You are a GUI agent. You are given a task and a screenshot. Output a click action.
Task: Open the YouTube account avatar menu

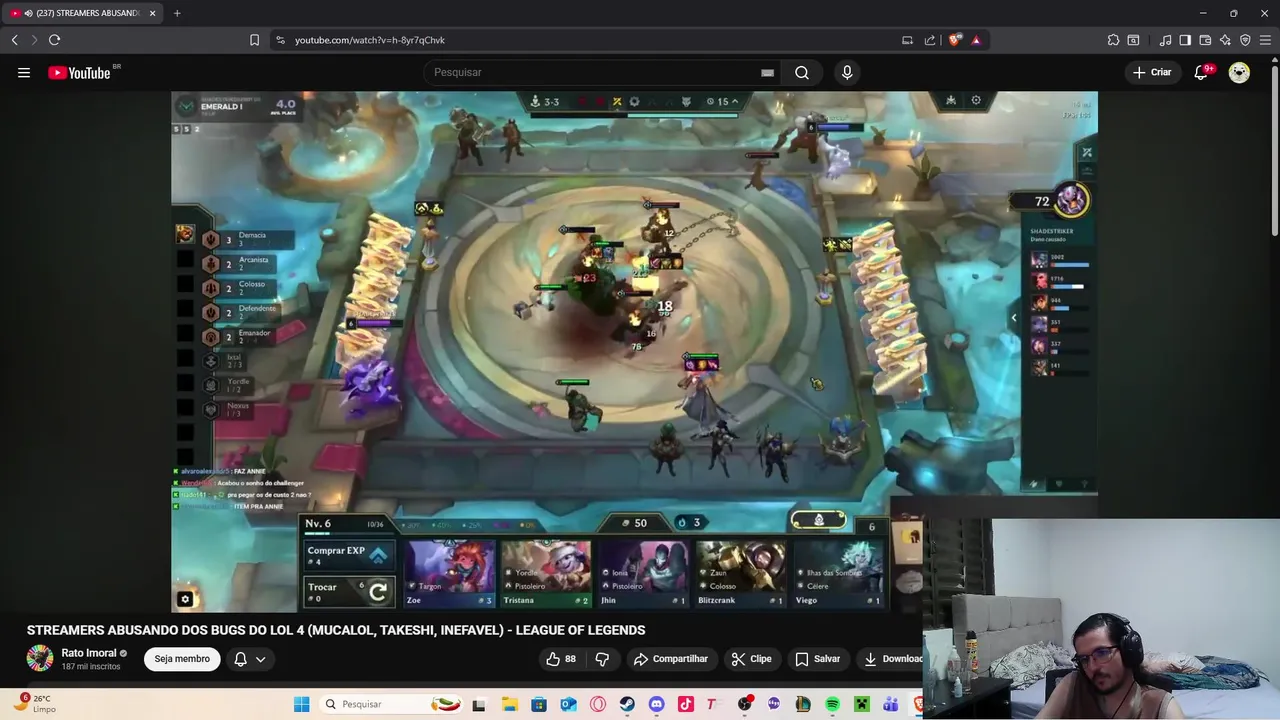[1239, 72]
